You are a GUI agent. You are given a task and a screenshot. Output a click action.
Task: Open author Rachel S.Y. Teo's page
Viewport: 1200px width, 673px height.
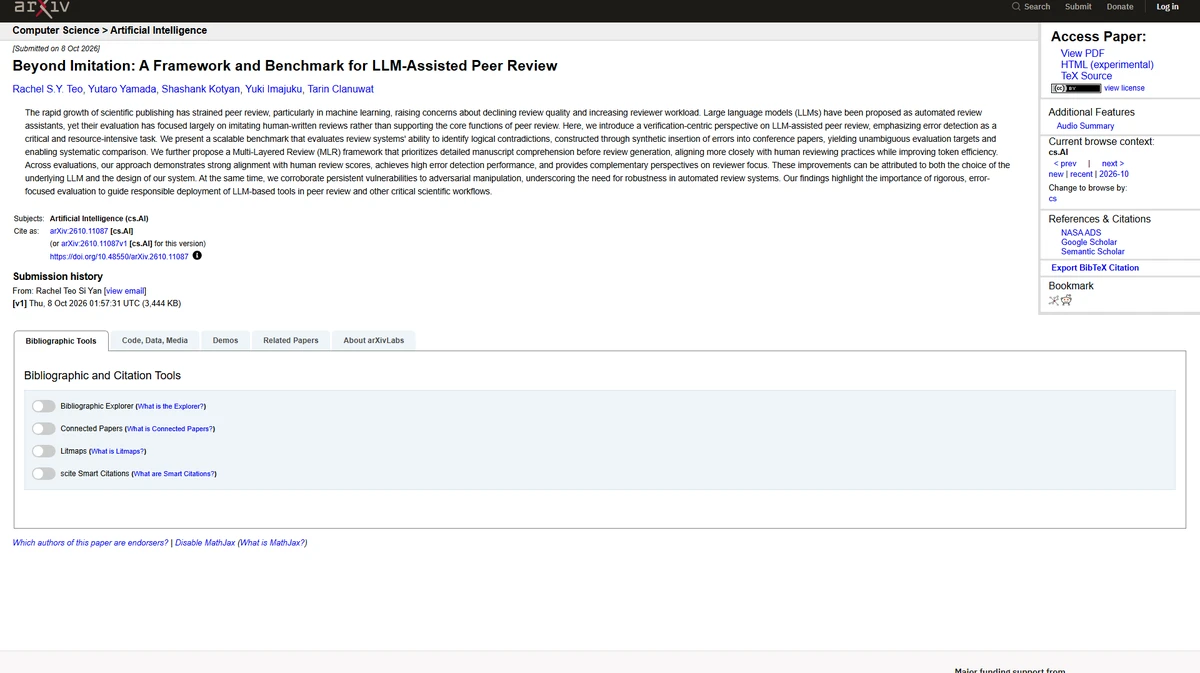coord(48,90)
